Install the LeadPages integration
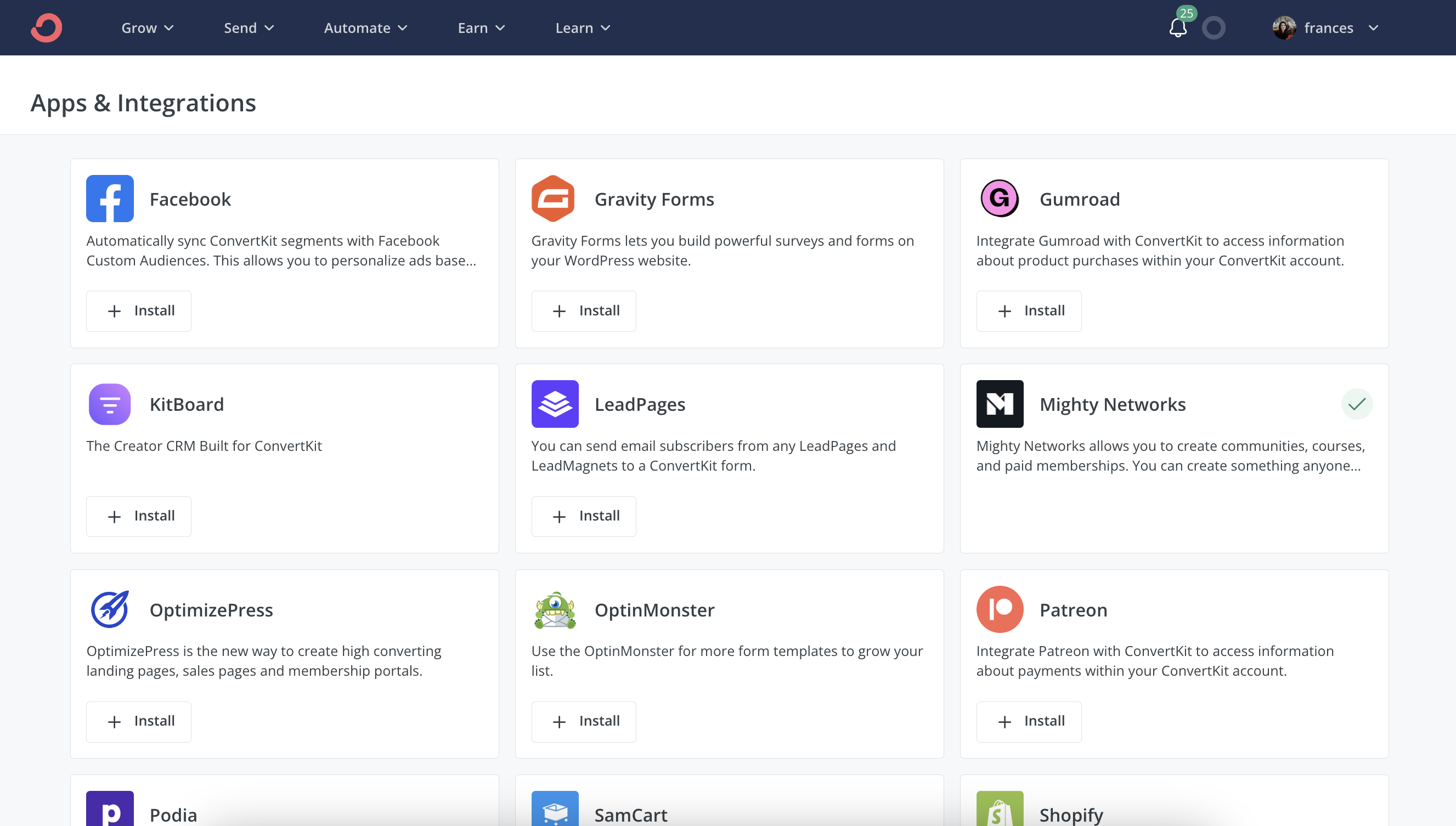 583,516
